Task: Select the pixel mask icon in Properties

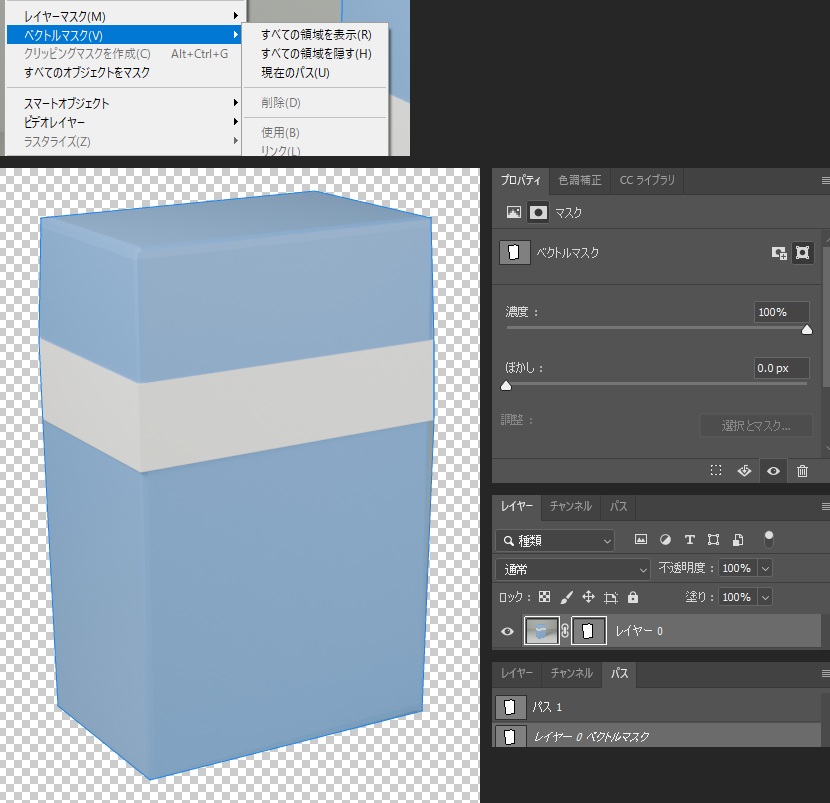Action: tap(513, 213)
